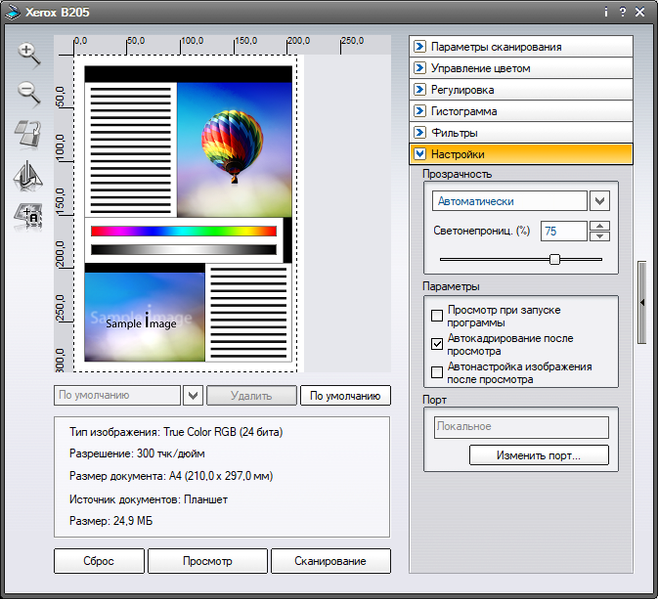Enable 'Автонастройка изображения после просмотра' checkbox
658x599 pixels.
tap(436, 372)
